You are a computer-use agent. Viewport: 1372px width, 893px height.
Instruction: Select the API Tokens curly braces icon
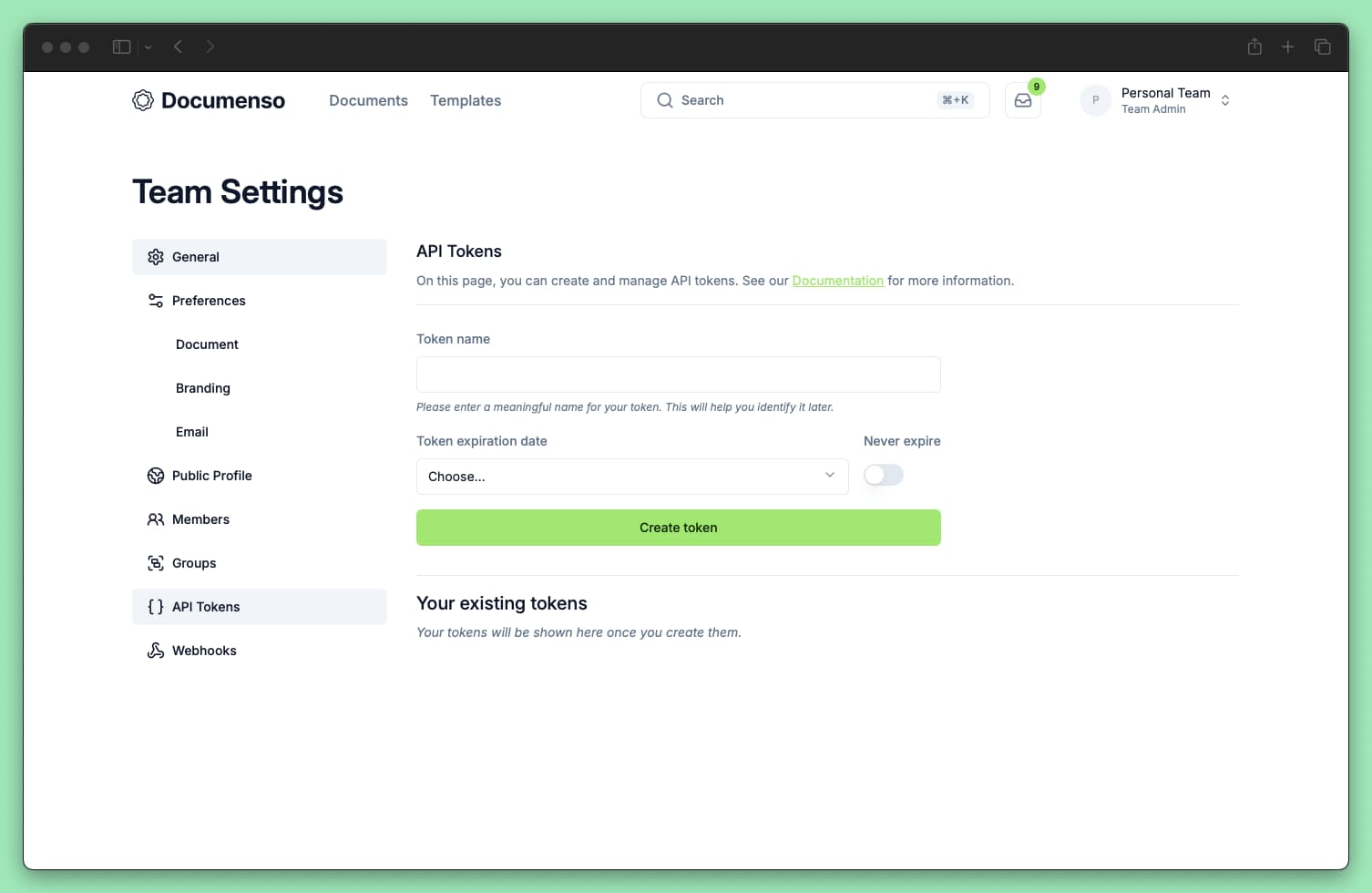tap(155, 606)
